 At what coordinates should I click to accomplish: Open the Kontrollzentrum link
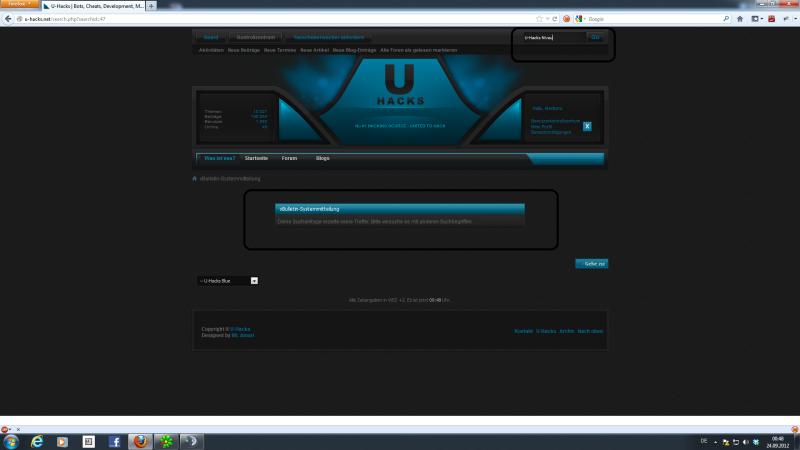pyautogui.click(x=256, y=37)
